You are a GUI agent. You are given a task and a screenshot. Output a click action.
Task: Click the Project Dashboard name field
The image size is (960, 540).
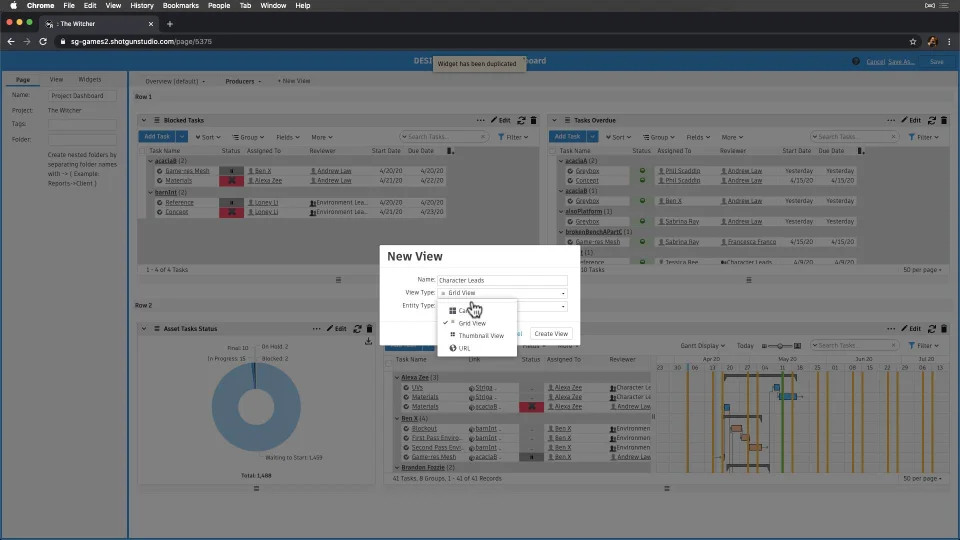click(x=83, y=96)
